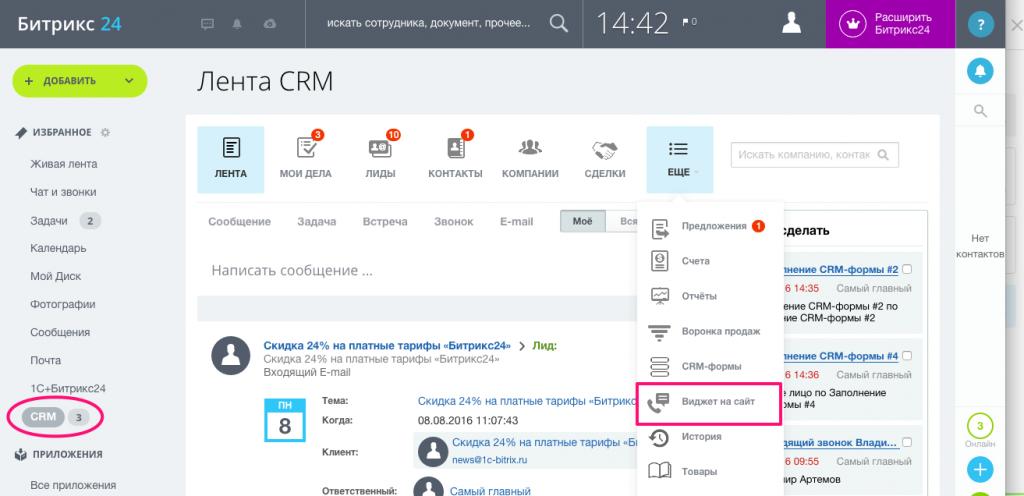The width and height of the screenshot is (1024, 496).
Task: Open CRM in left sidebar
Action: [43, 417]
